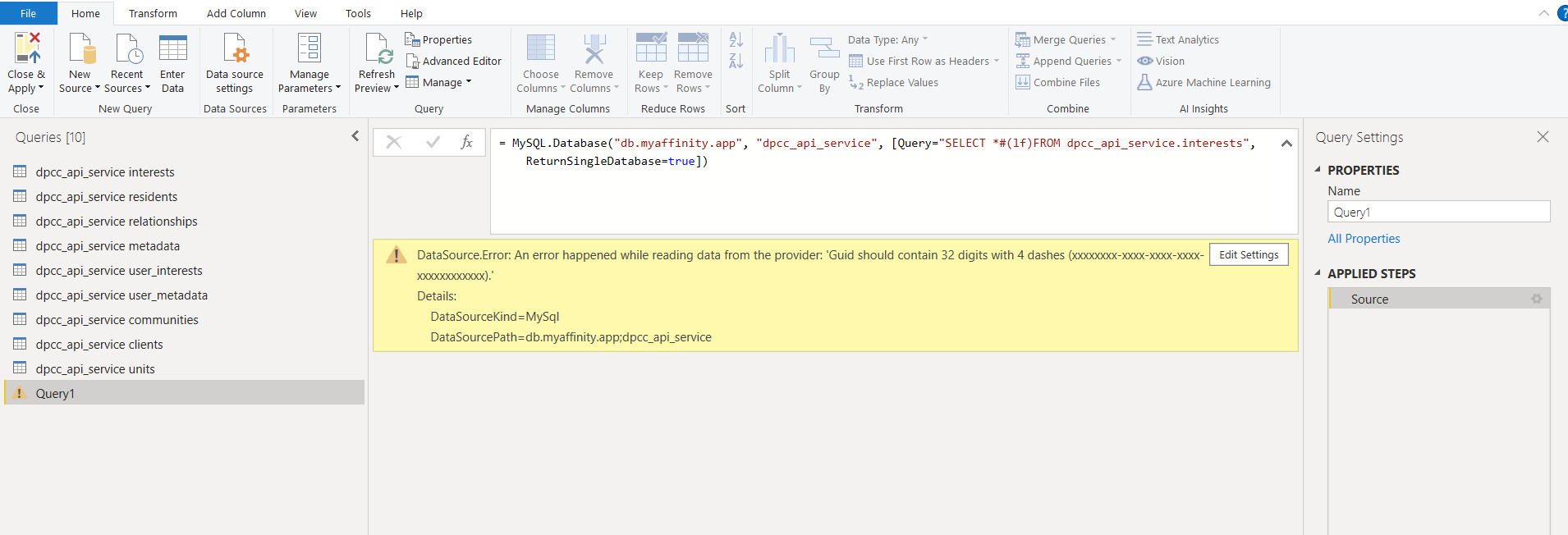Viewport: 1568px width, 535px height.
Task: Click the gear icon on Source step
Action: [1536, 300]
